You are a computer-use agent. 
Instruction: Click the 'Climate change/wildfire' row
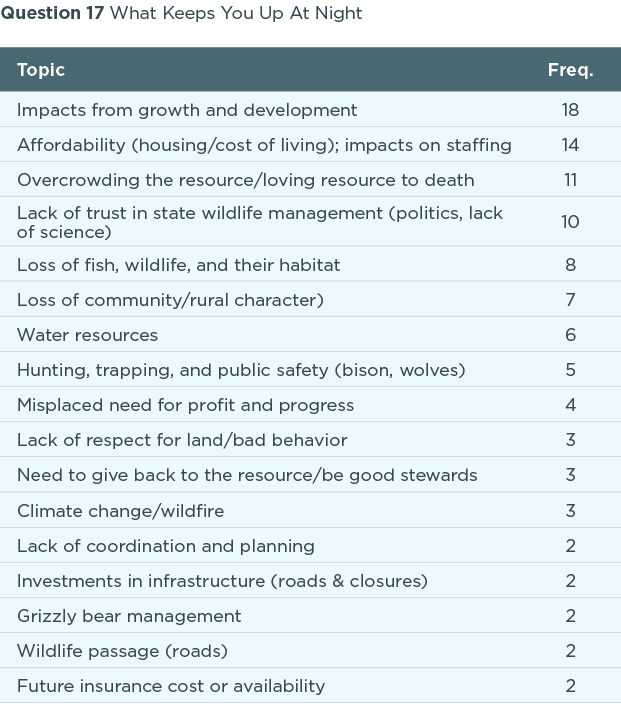tap(120, 511)
